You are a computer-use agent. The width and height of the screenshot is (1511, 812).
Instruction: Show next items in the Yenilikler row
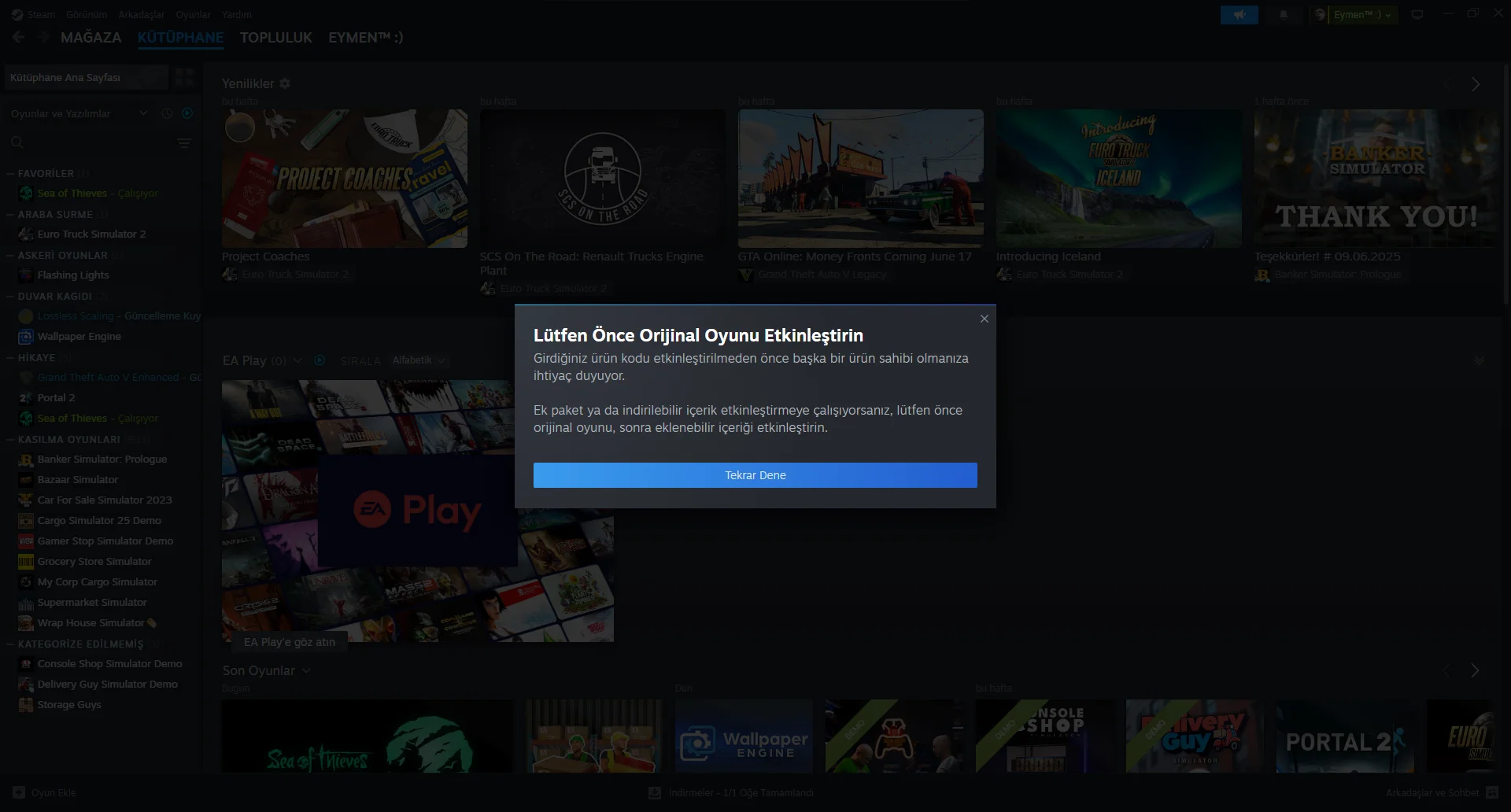1476,84
